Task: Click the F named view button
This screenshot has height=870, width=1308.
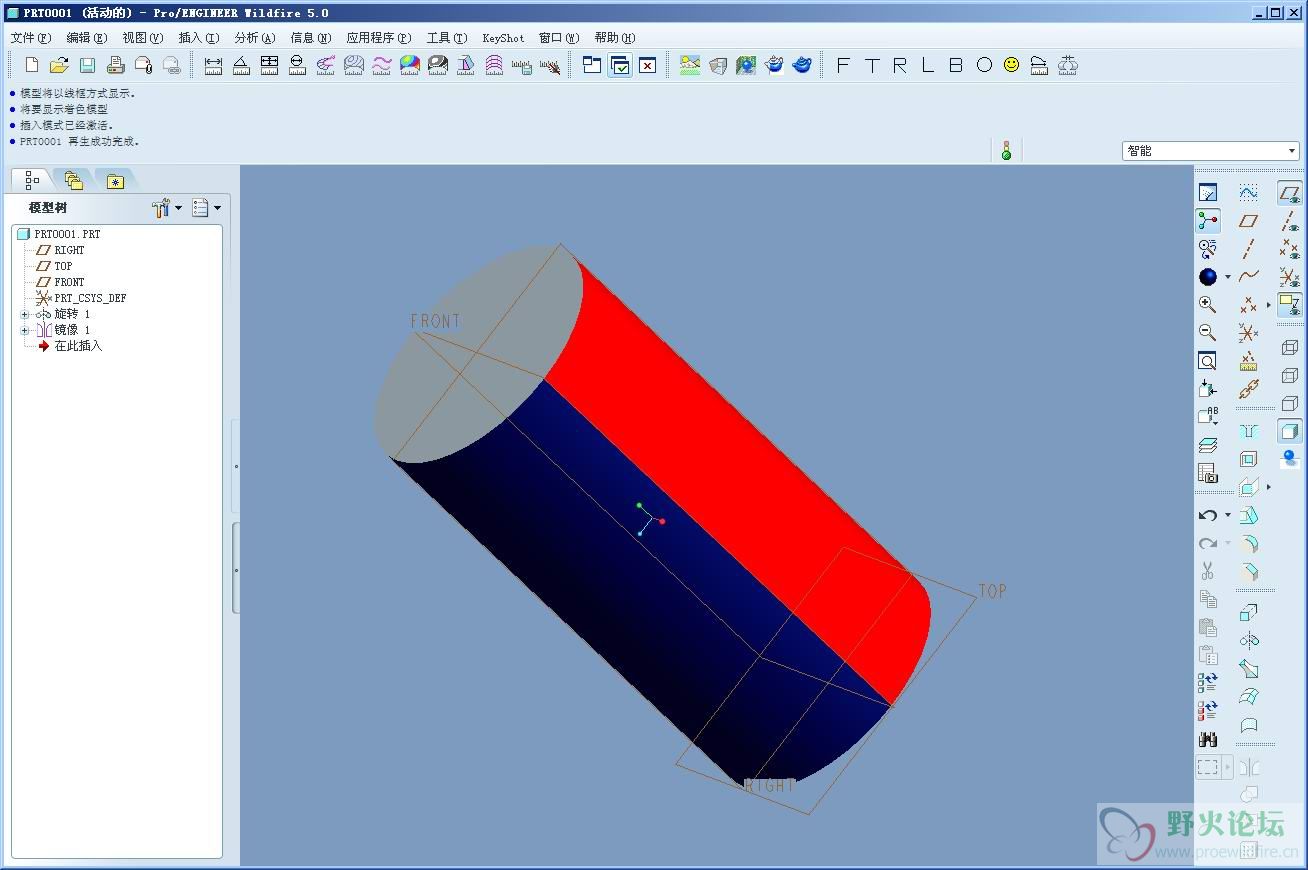Action: [843, 65]
